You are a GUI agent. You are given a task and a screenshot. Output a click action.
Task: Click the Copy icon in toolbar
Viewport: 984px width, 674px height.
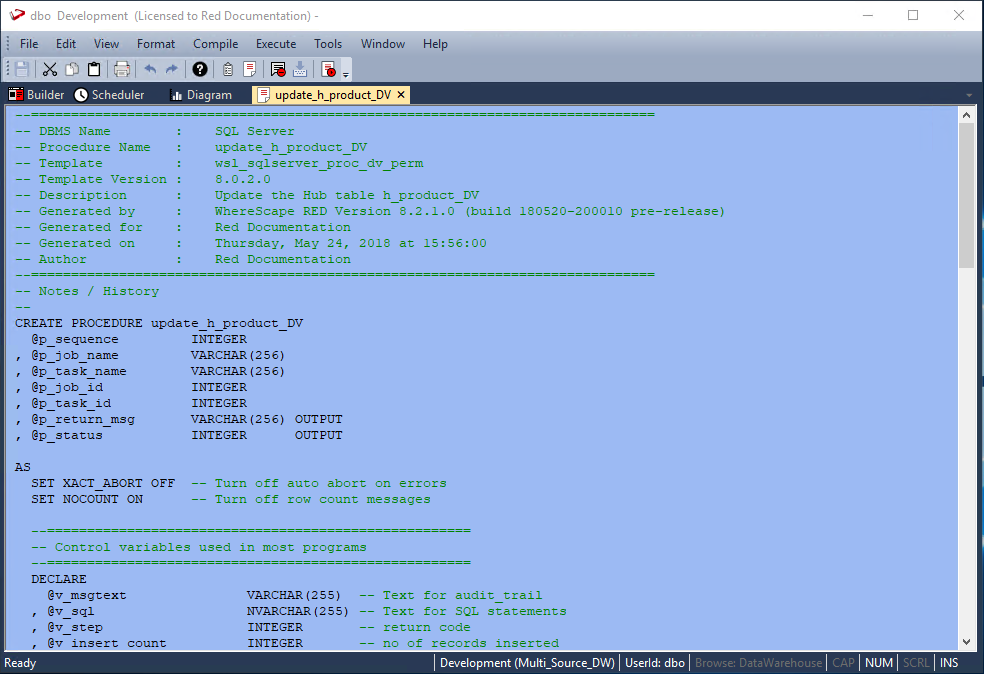coord(72,69)
